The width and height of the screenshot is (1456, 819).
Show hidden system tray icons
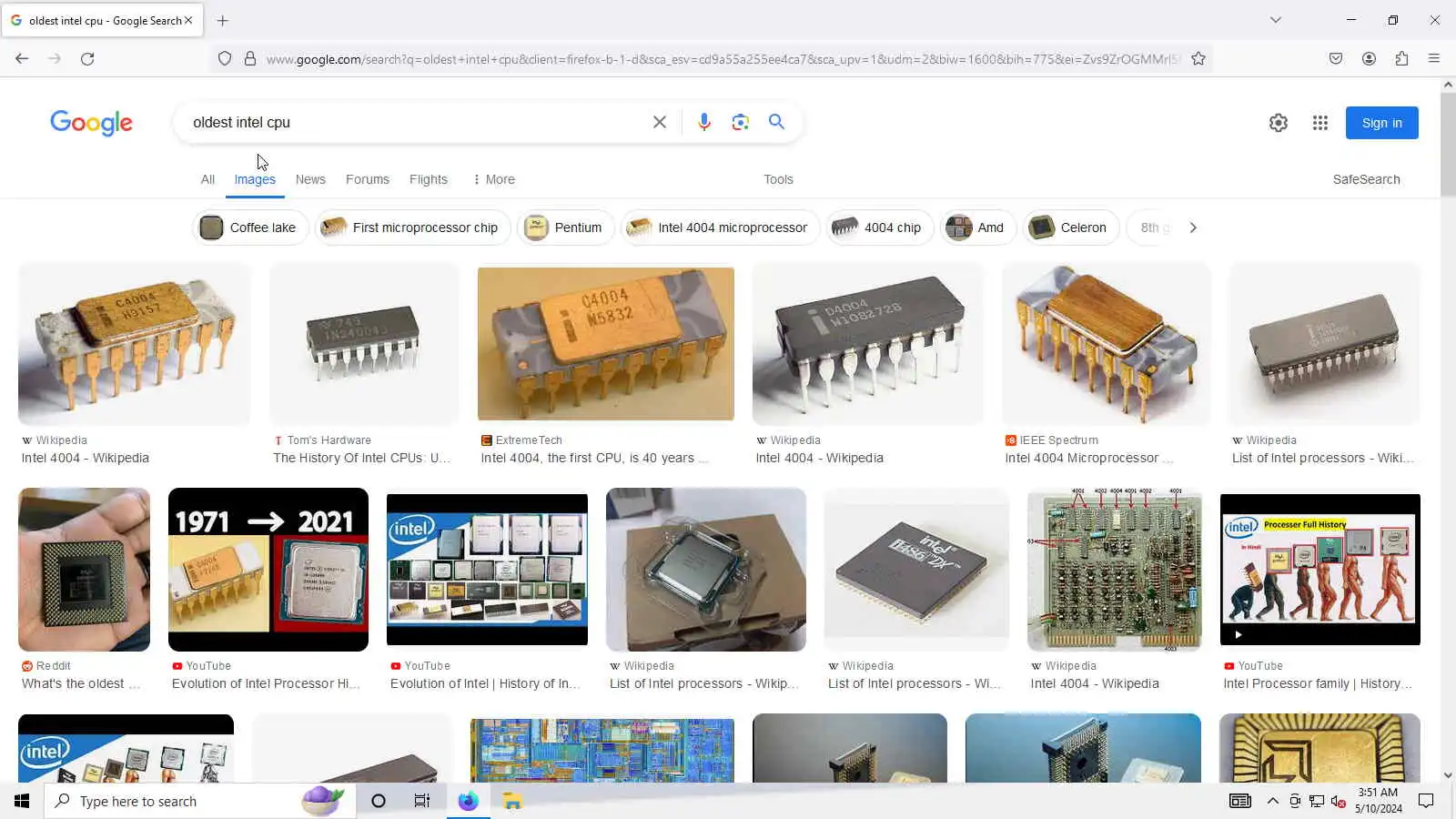click(x=1273, y=801)
